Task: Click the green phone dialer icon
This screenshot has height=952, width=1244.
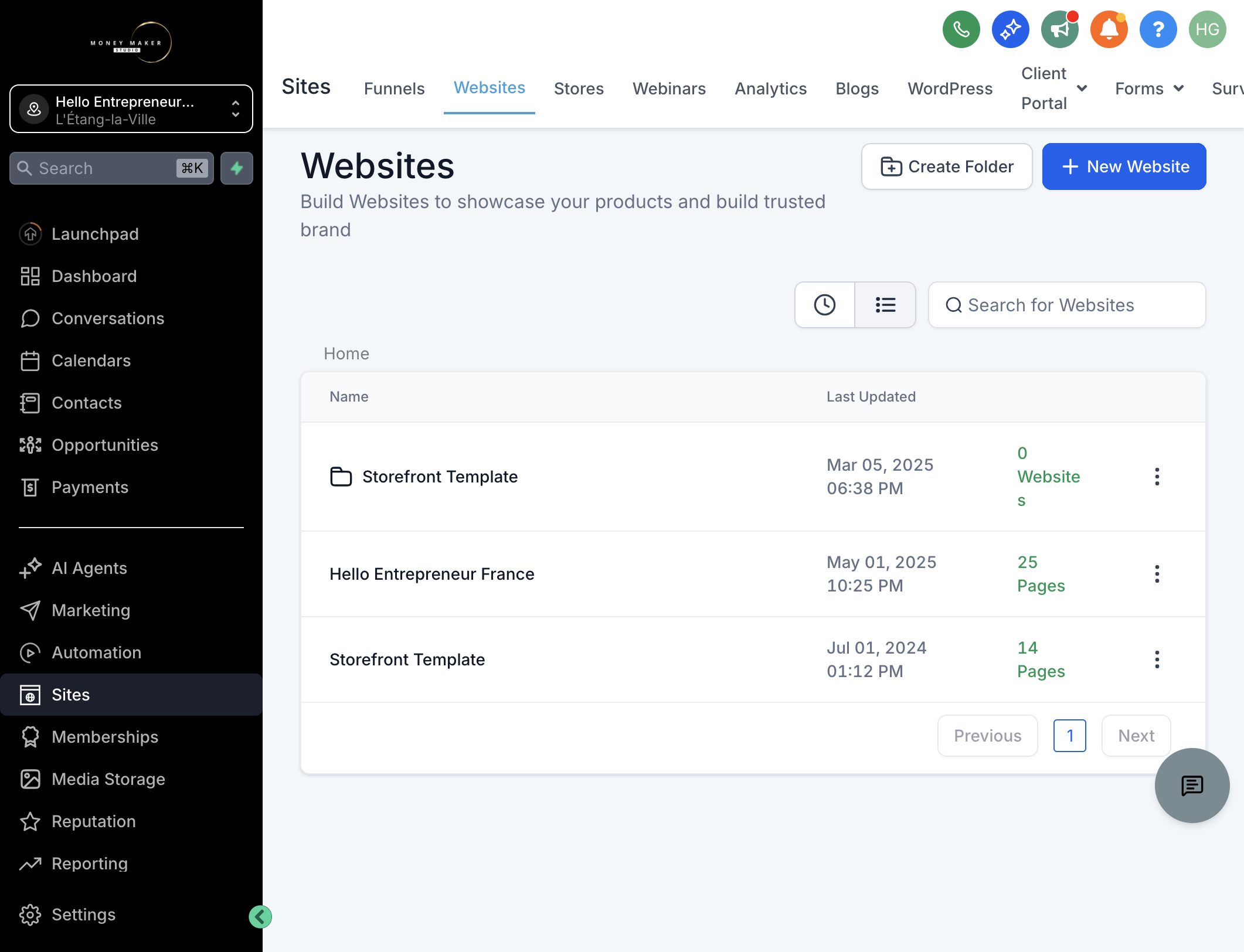Action: pos(961,29)
